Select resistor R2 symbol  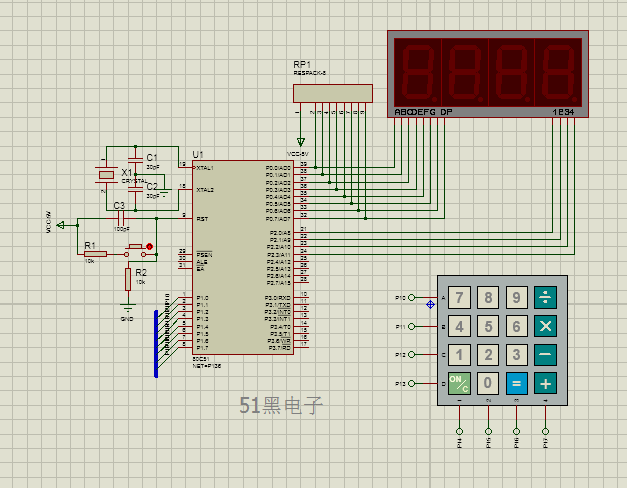(x=128, y=279)
